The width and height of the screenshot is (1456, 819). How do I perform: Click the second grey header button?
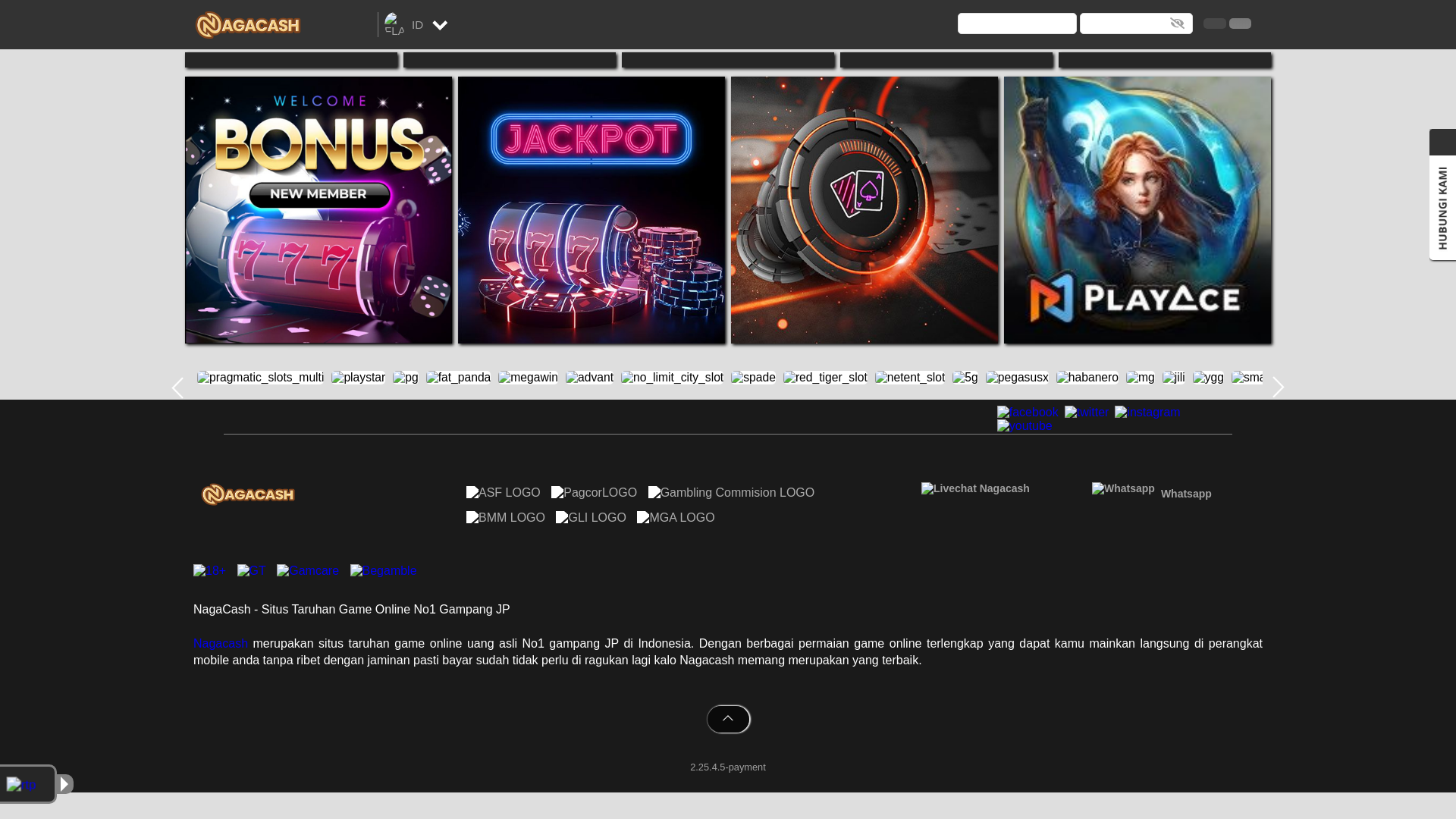tap(1240, 24)
